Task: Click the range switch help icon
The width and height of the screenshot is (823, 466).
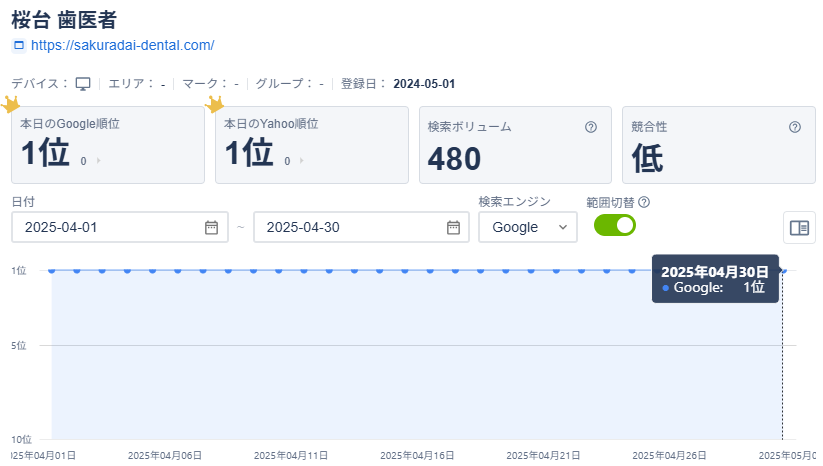Action: (644, 202)
